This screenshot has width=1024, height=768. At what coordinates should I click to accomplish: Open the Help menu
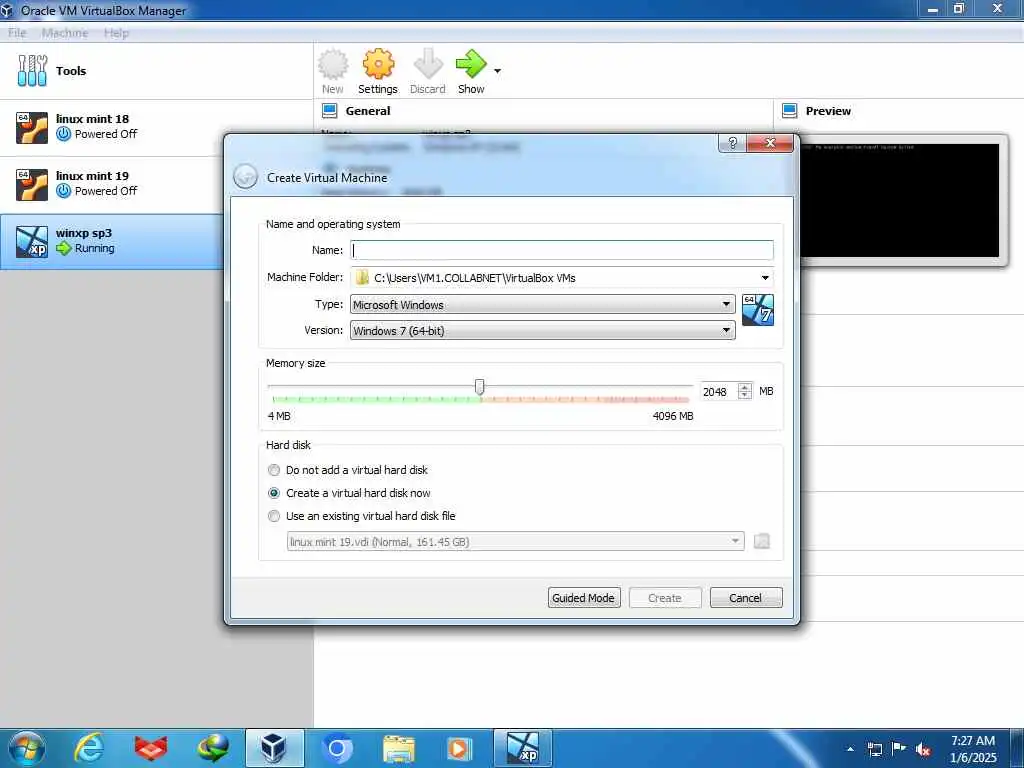pos(116,33)
